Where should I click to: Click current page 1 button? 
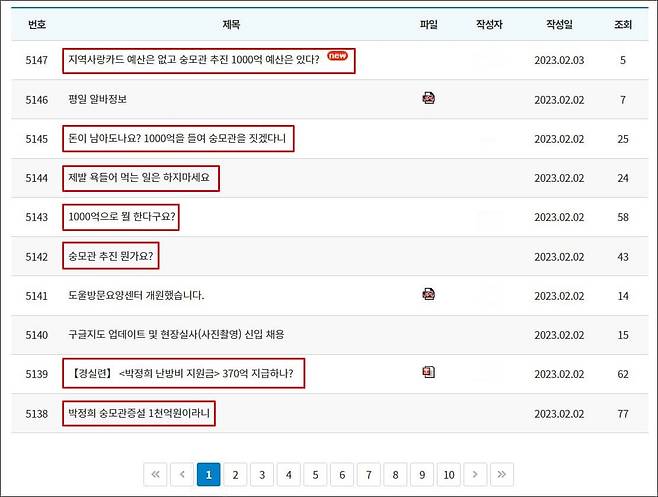[208, 474]
